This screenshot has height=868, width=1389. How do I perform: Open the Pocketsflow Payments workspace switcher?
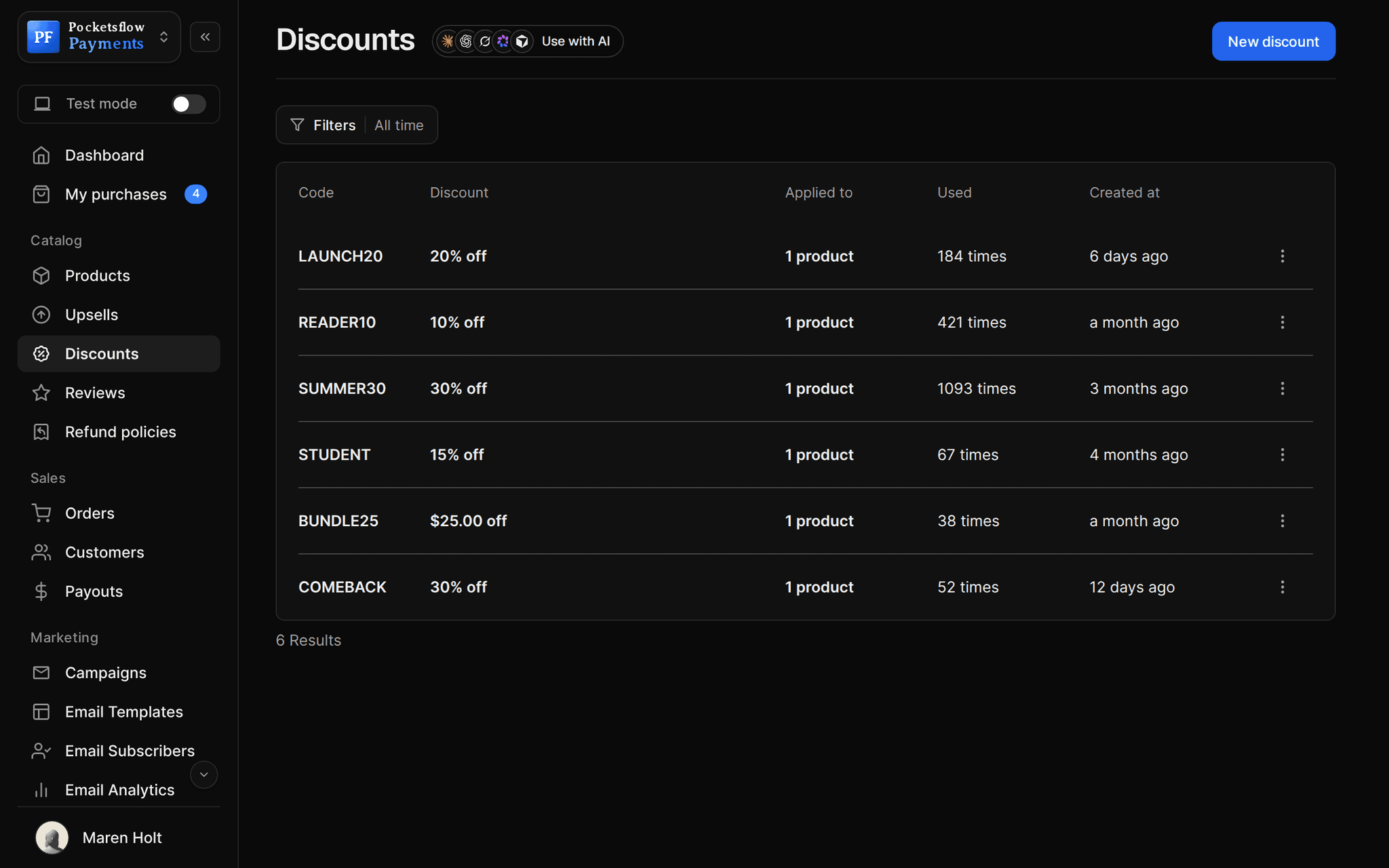(x=99, y=37)
